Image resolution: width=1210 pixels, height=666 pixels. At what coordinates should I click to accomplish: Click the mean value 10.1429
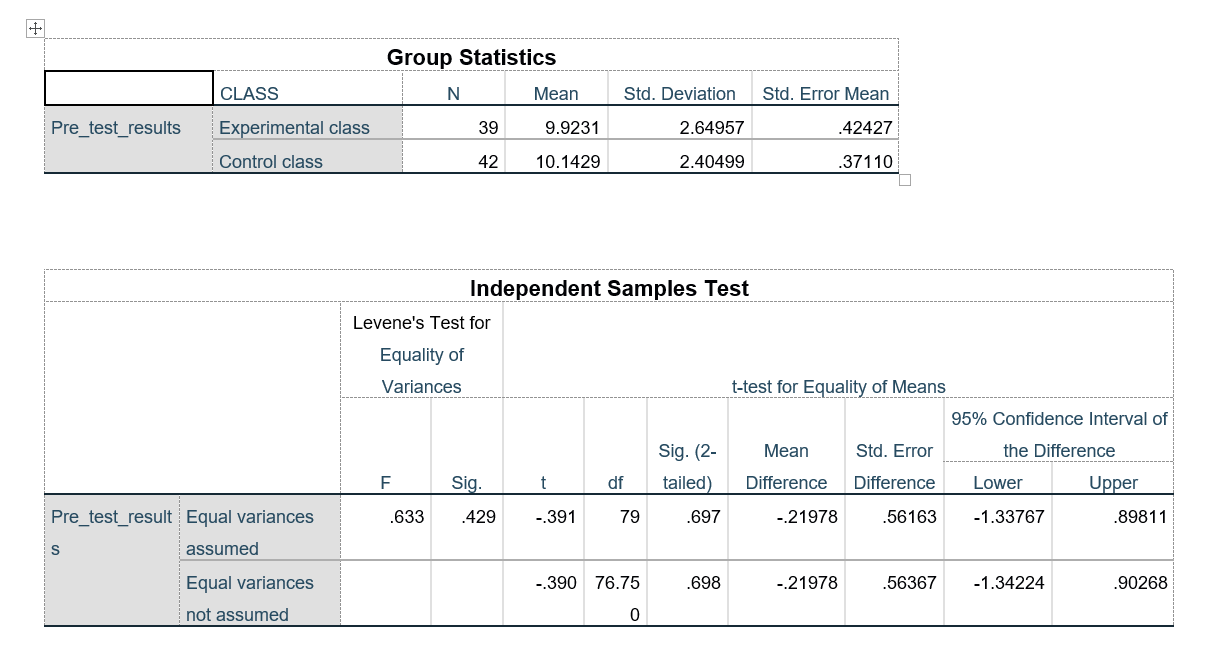tap(568, 162)
